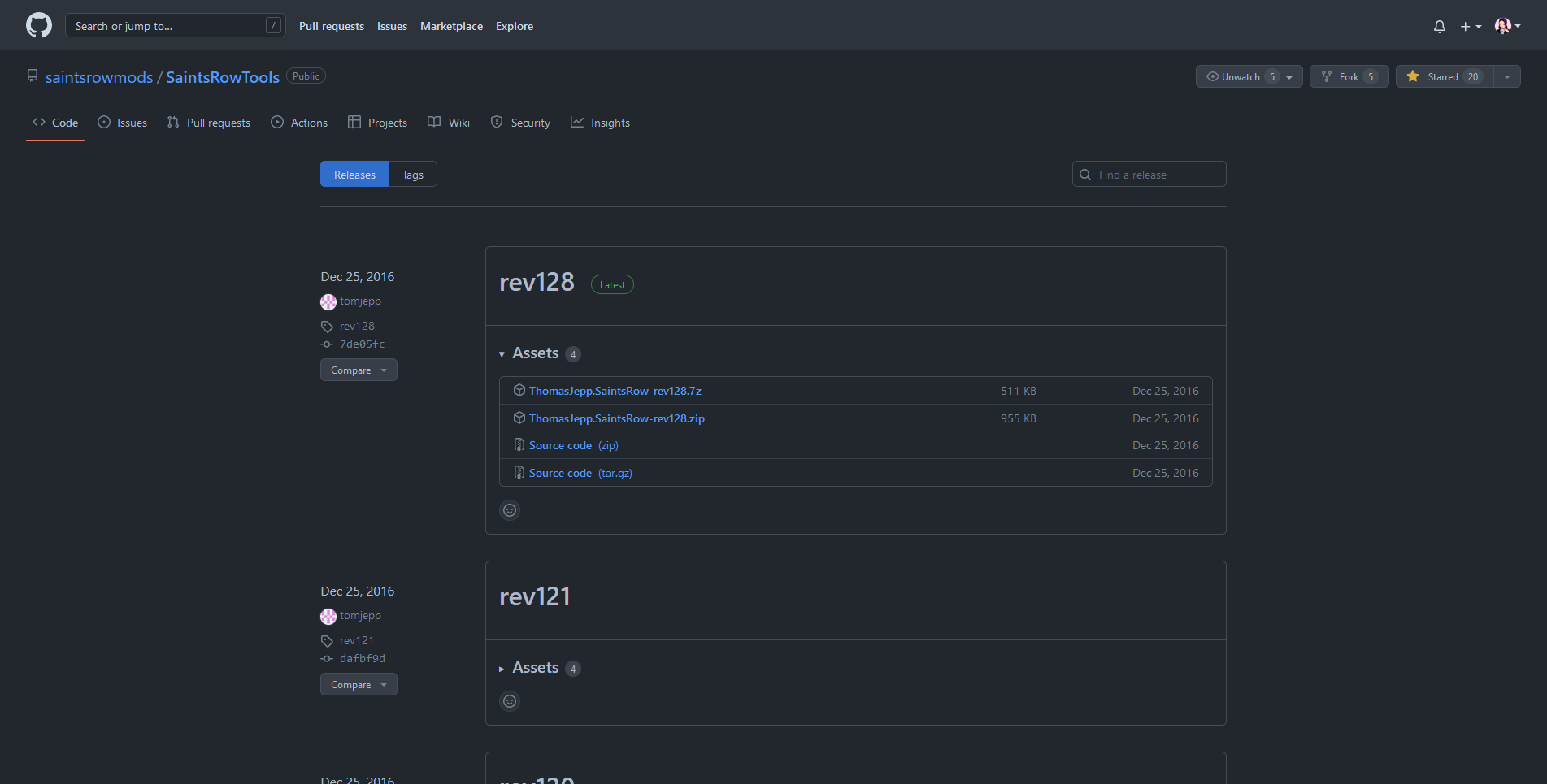Open the Actions tab
1547x784 pixels.
coord(299,123)
